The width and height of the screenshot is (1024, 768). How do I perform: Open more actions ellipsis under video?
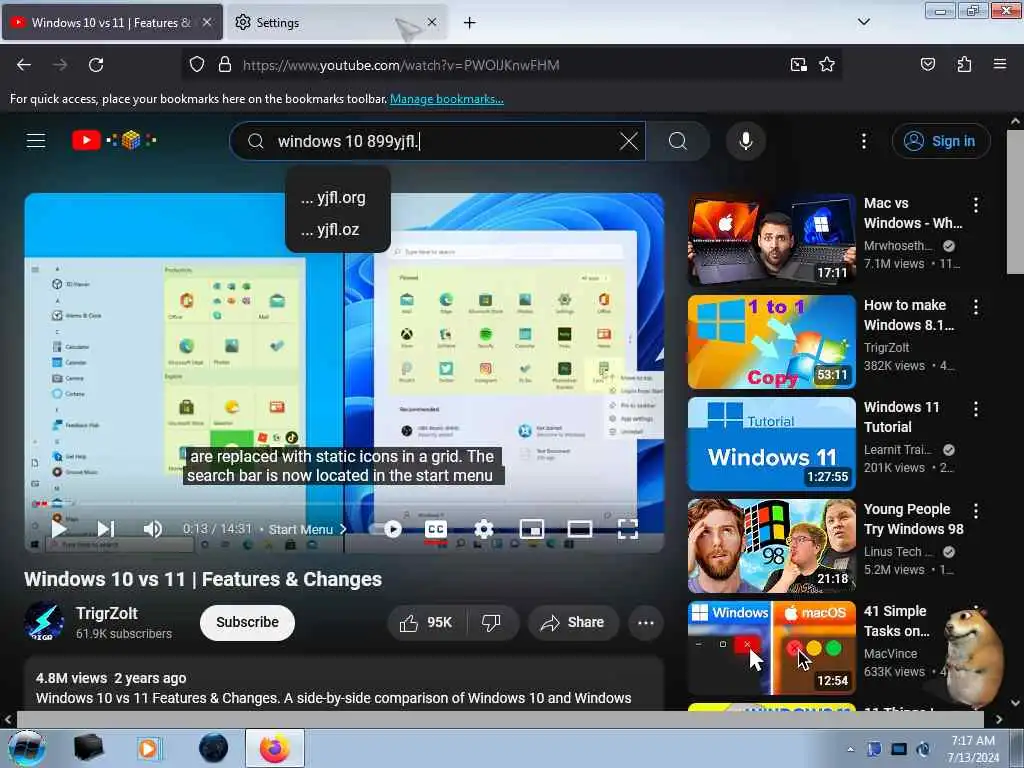646,622
